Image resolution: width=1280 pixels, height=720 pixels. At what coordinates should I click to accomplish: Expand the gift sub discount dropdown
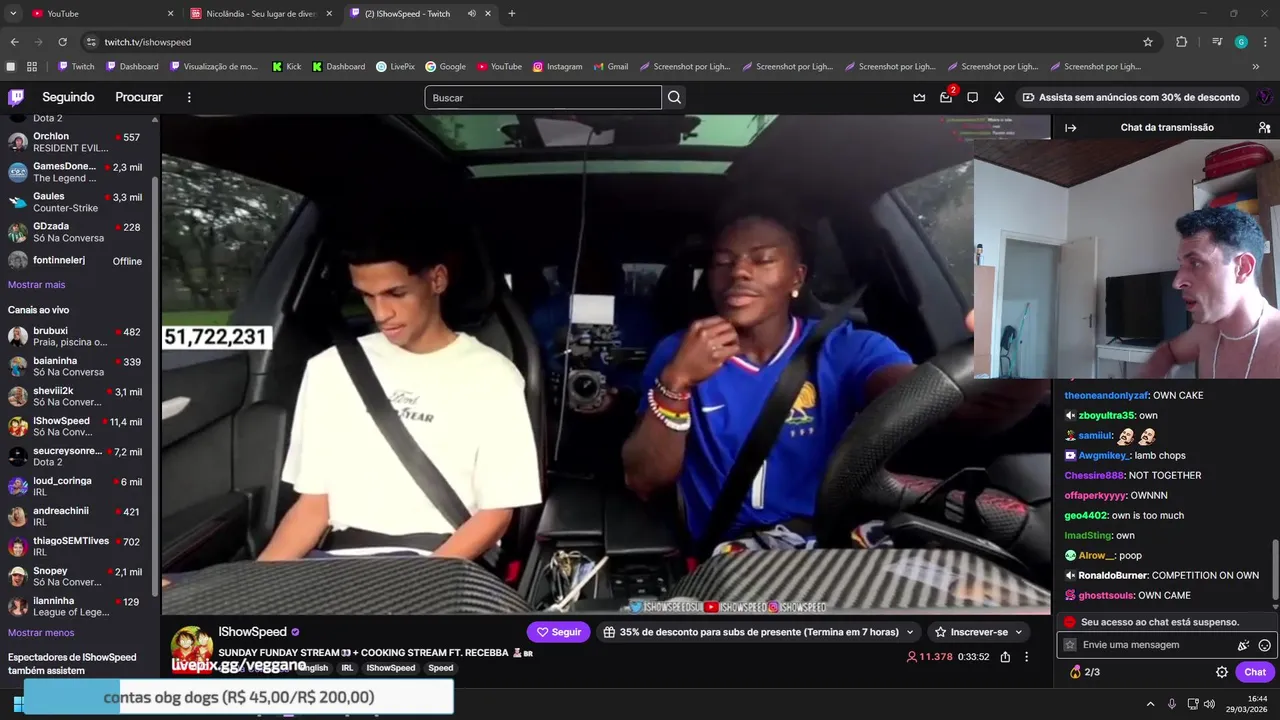tap(909, 632)
